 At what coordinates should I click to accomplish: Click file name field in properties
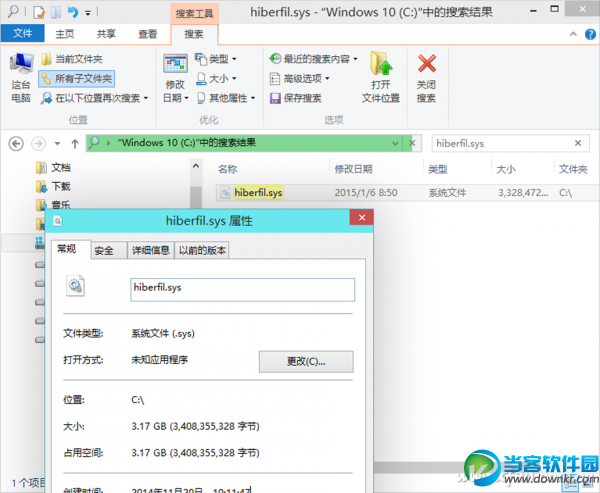[243, 290]
